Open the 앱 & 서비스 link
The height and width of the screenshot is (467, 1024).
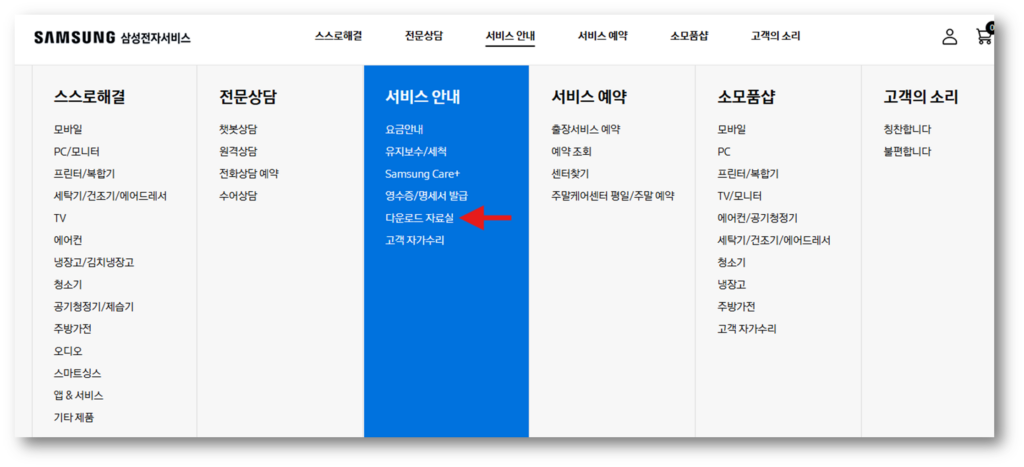coord(78,395)
